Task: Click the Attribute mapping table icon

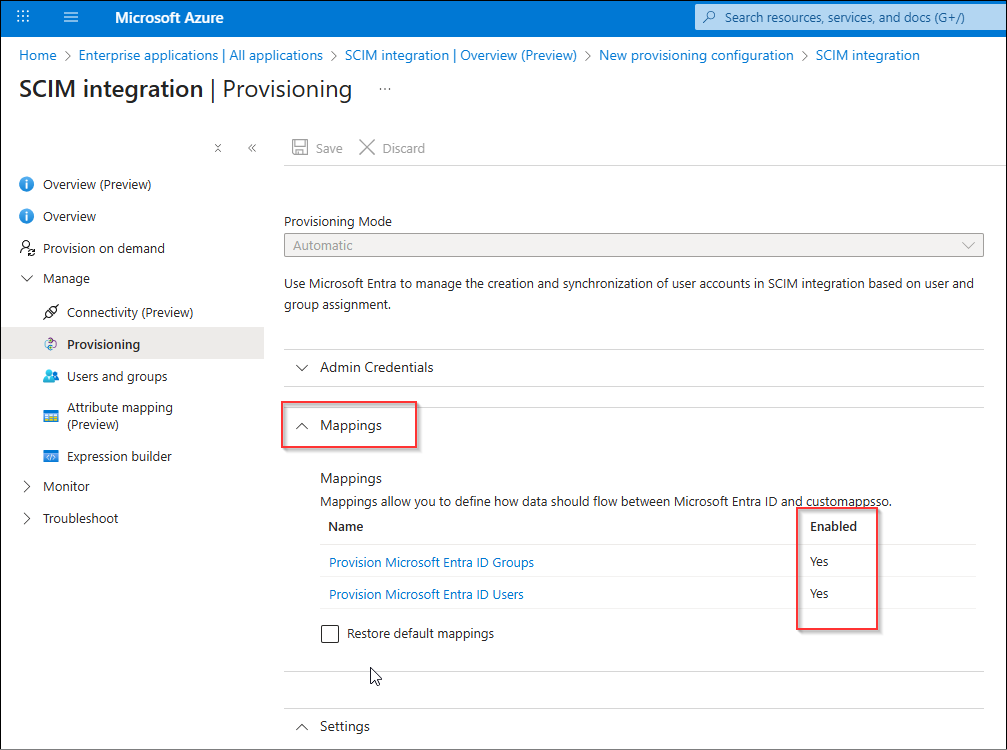Action: [51, 416]
